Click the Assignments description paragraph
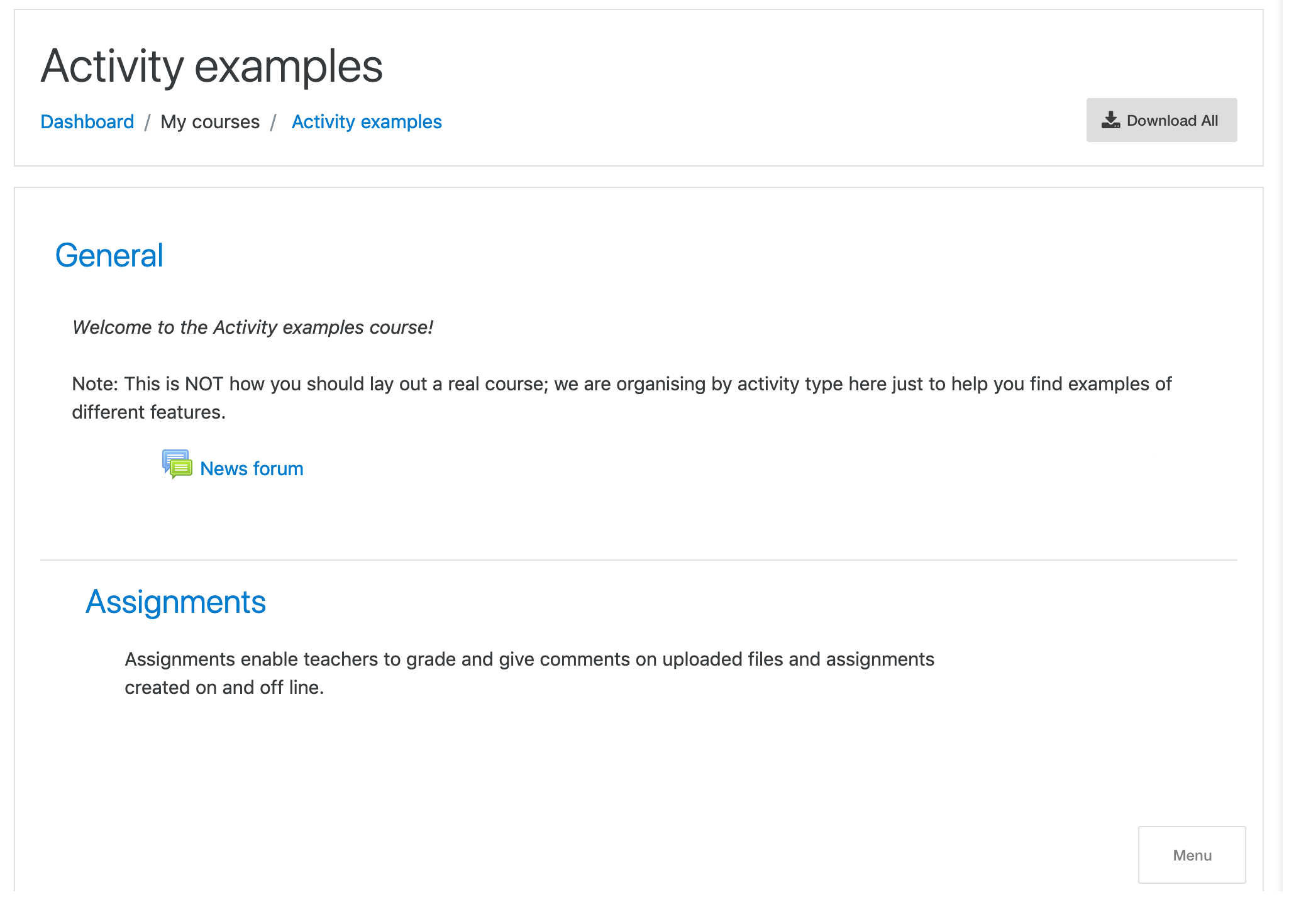The image size is (1289, 924). [529, 673]
